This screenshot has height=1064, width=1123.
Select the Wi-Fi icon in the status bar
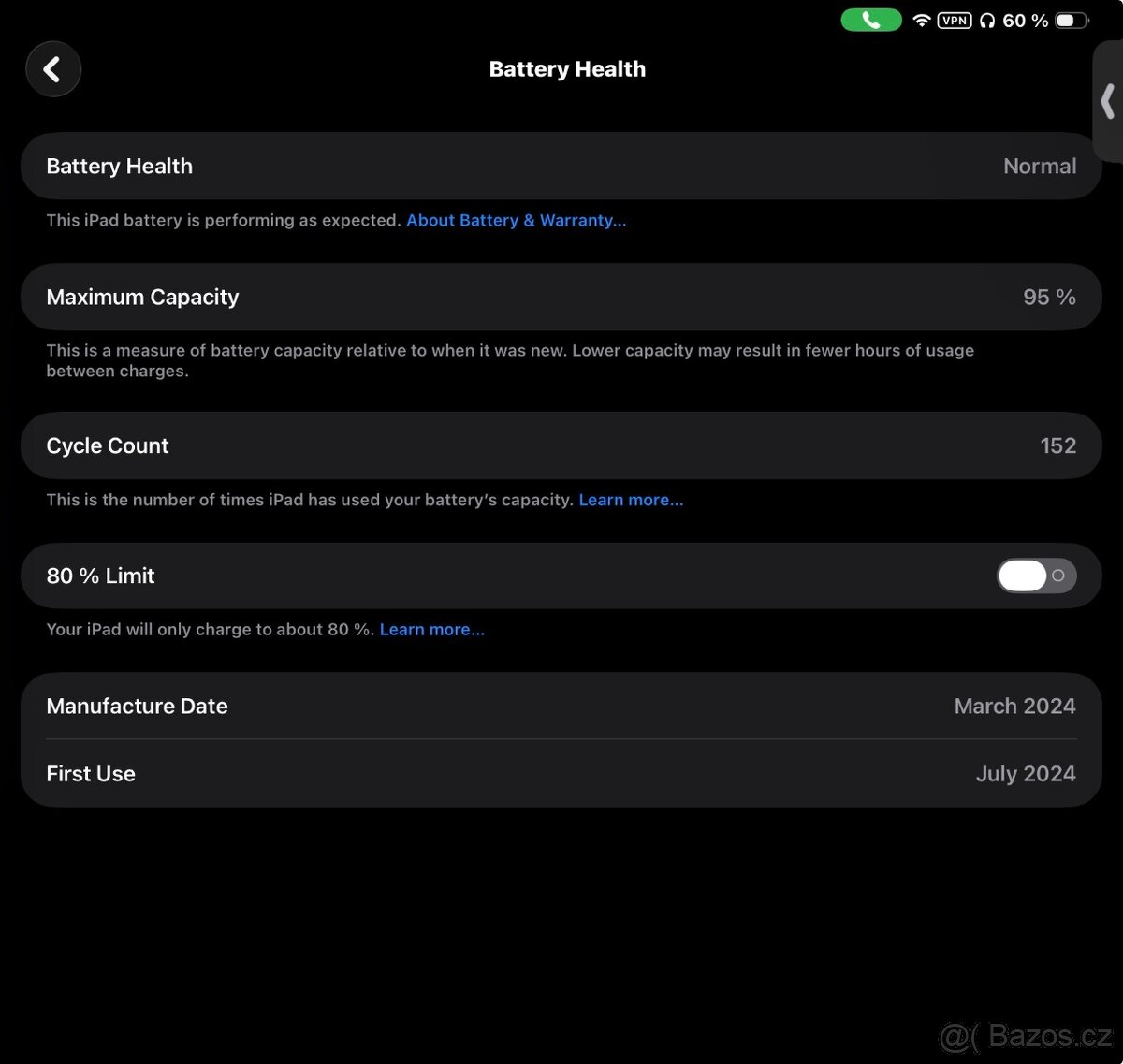(922, 19)
